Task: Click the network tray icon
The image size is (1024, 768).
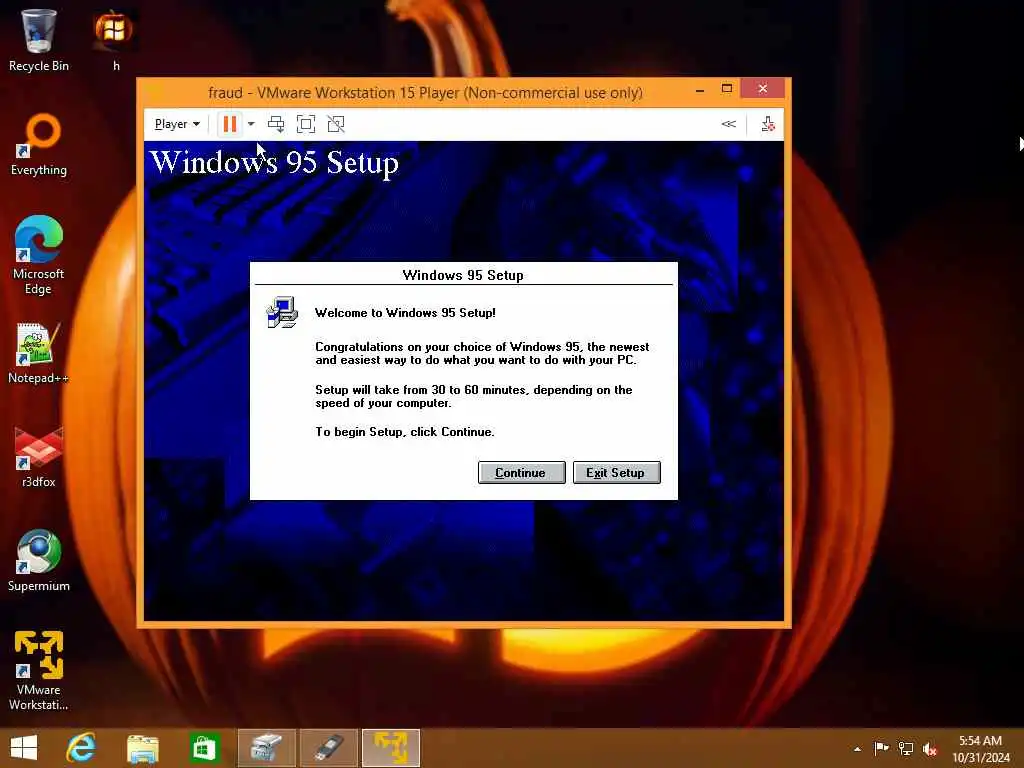Action: click(906, 748)
